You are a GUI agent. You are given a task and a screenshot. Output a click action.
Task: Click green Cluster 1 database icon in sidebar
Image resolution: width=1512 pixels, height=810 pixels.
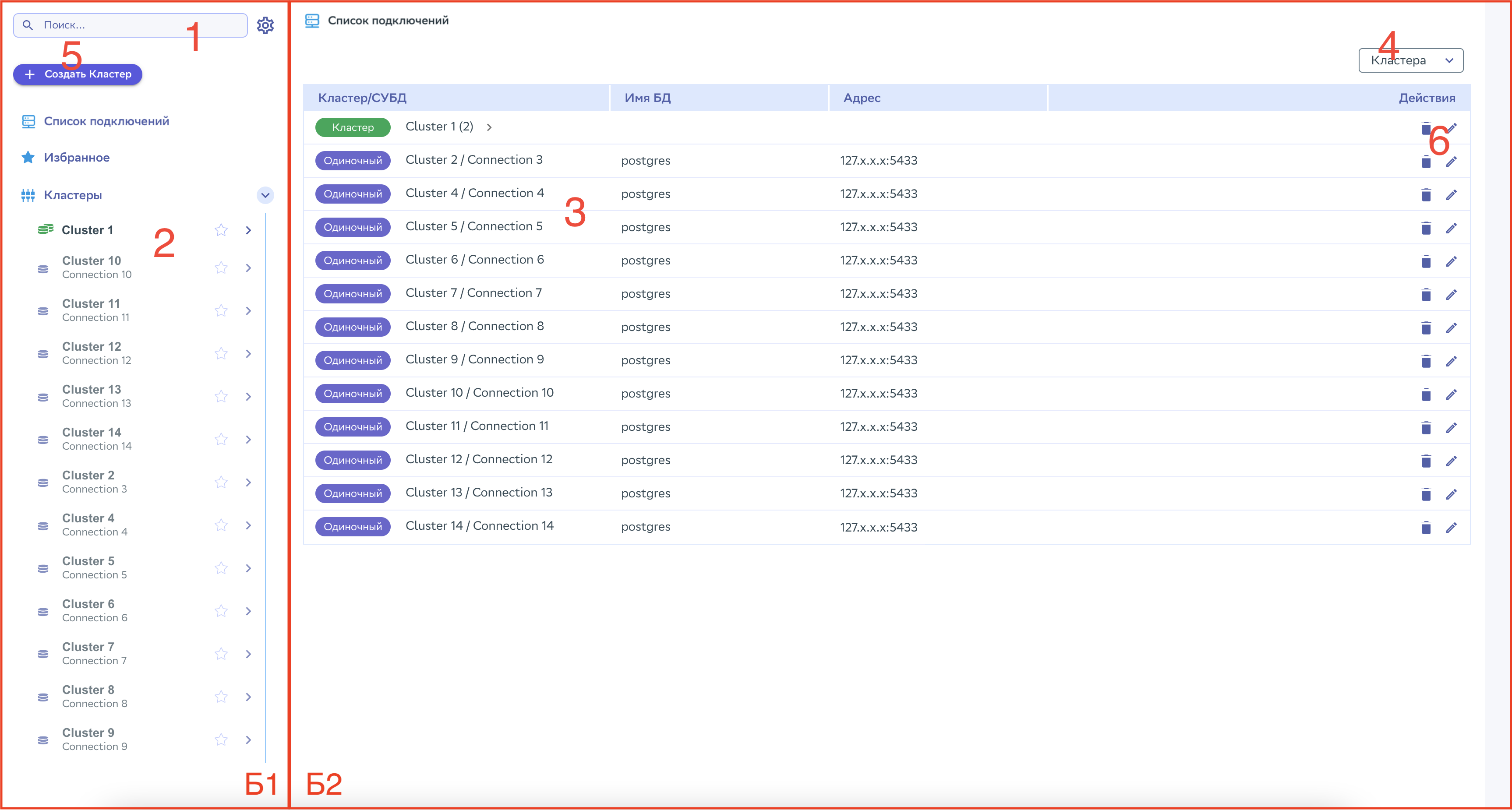click(45, 229)
